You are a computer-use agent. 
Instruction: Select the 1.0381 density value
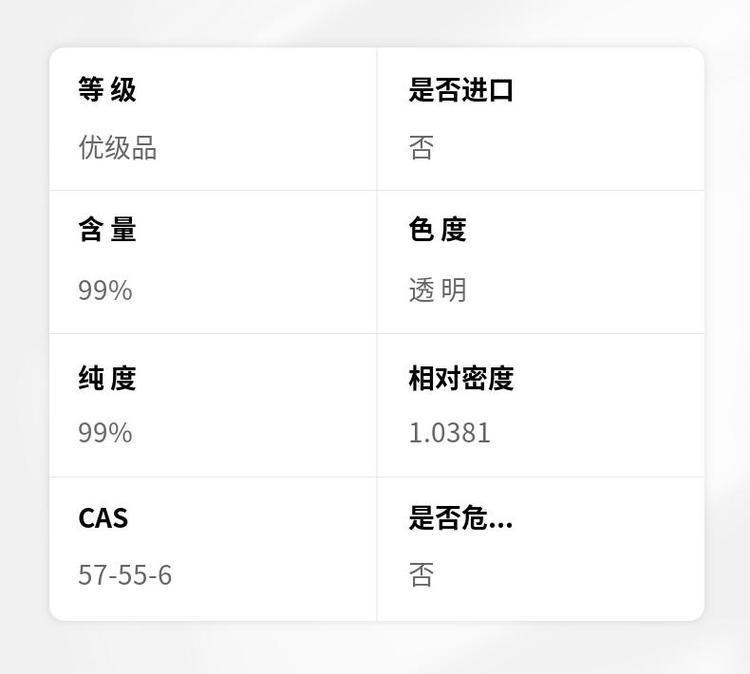[449, 433]
